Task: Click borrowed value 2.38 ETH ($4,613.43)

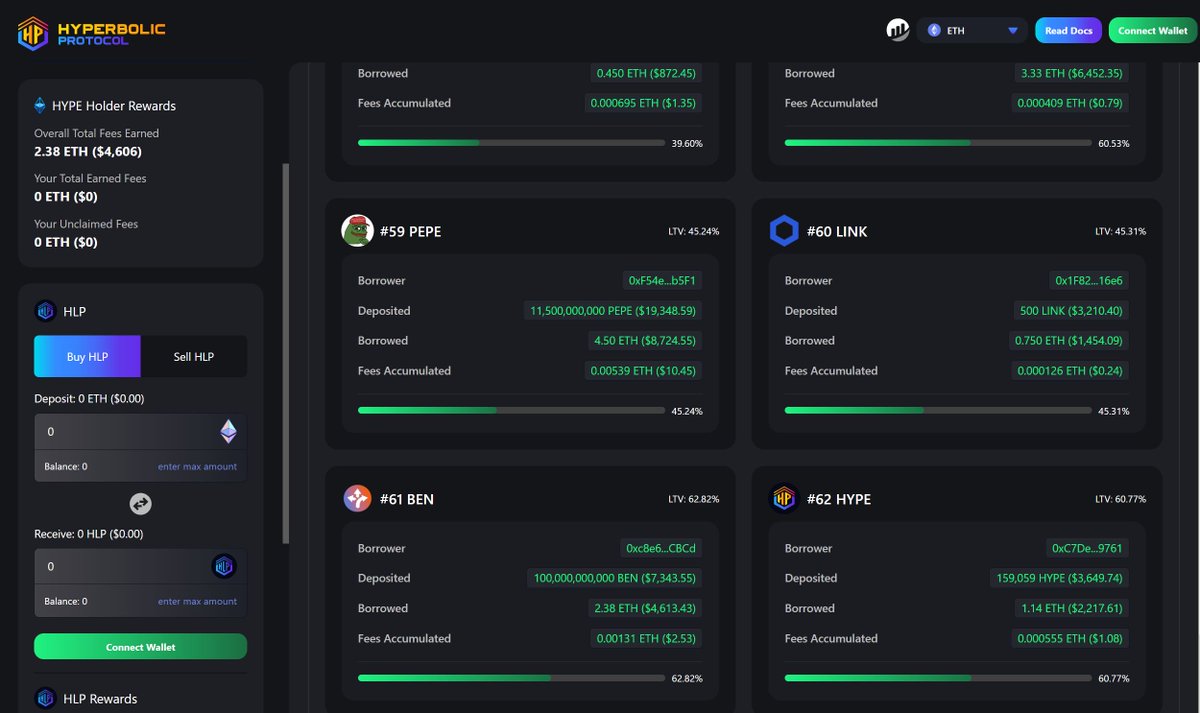Action: coord(646,608)
